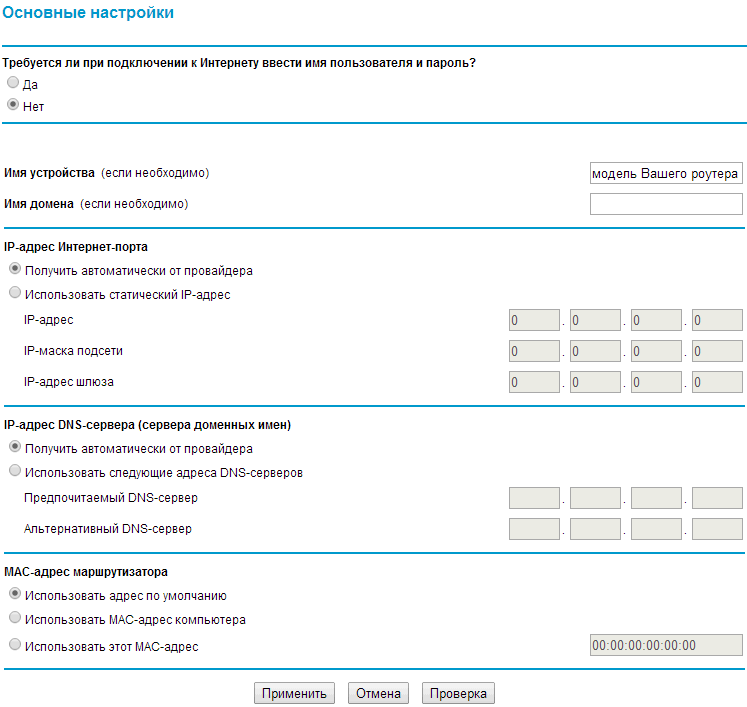Select 'Использовать адрес по умолчанию' MAC option
The height and width of the screenshot is (707, 747).
coord(15,593)
